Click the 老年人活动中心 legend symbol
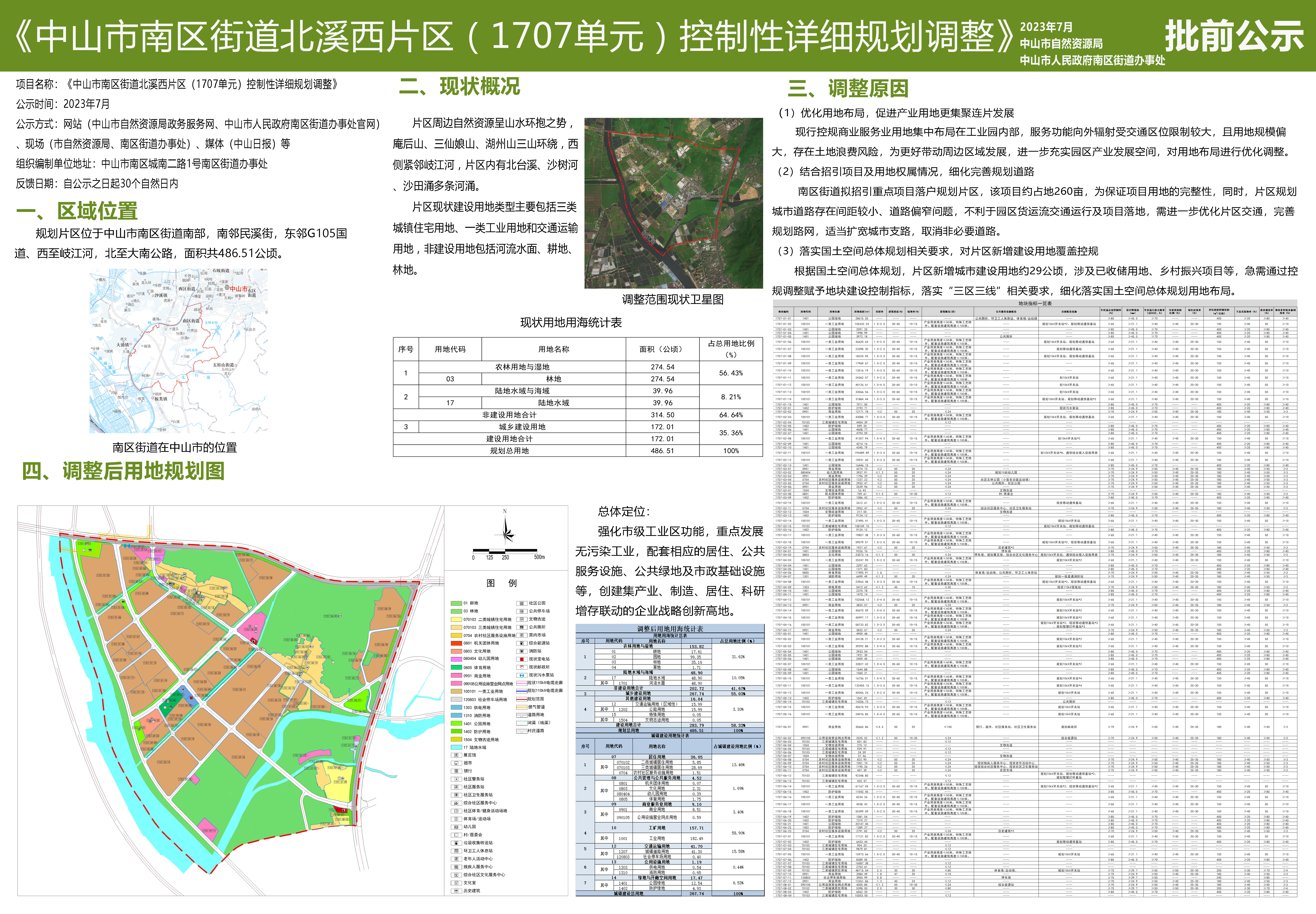 (x=456, y=859)
